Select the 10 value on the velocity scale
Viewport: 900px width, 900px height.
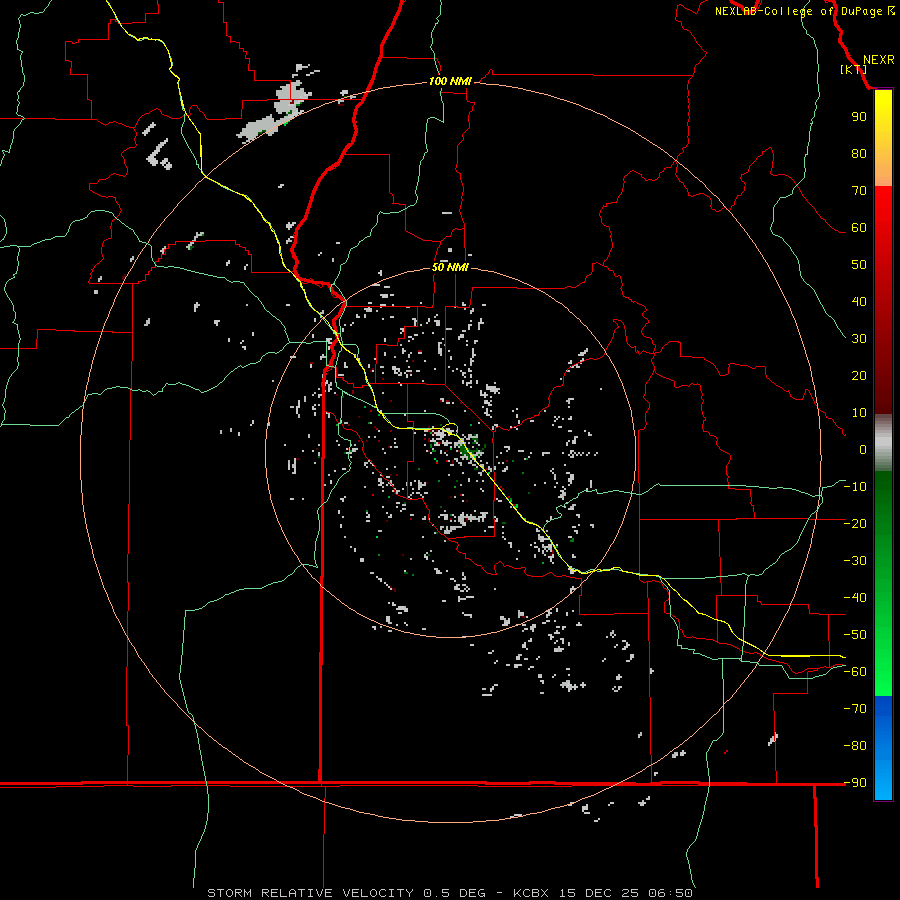(x=859, y=413)
